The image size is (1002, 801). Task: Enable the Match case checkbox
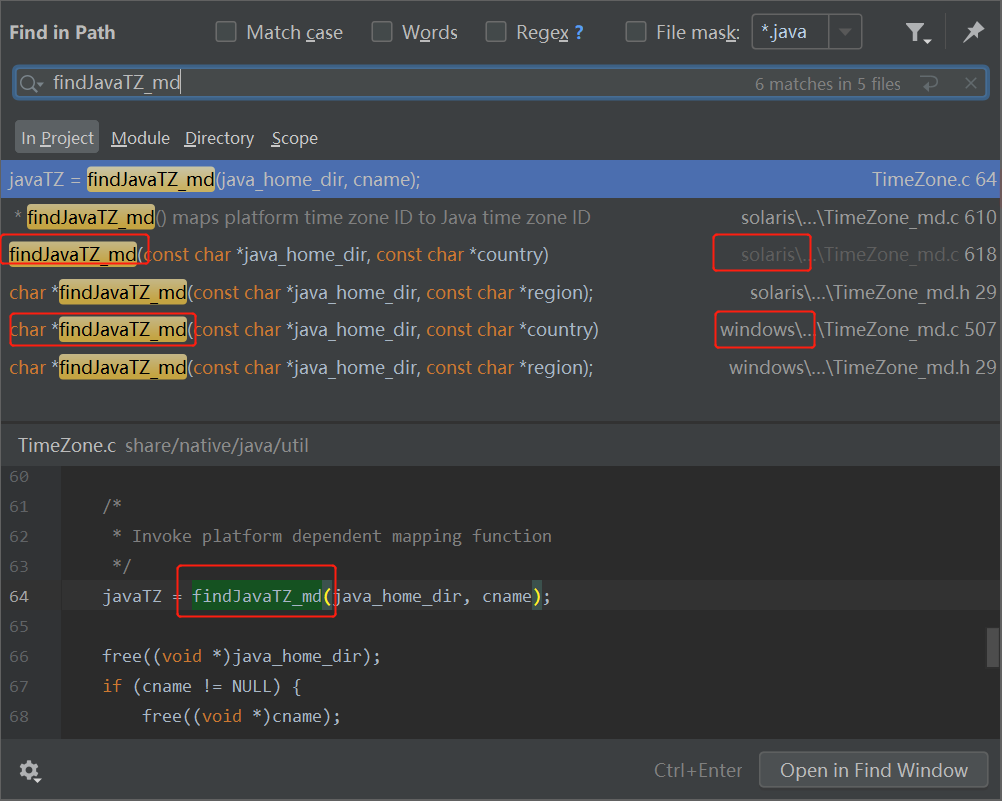[226, 32]
